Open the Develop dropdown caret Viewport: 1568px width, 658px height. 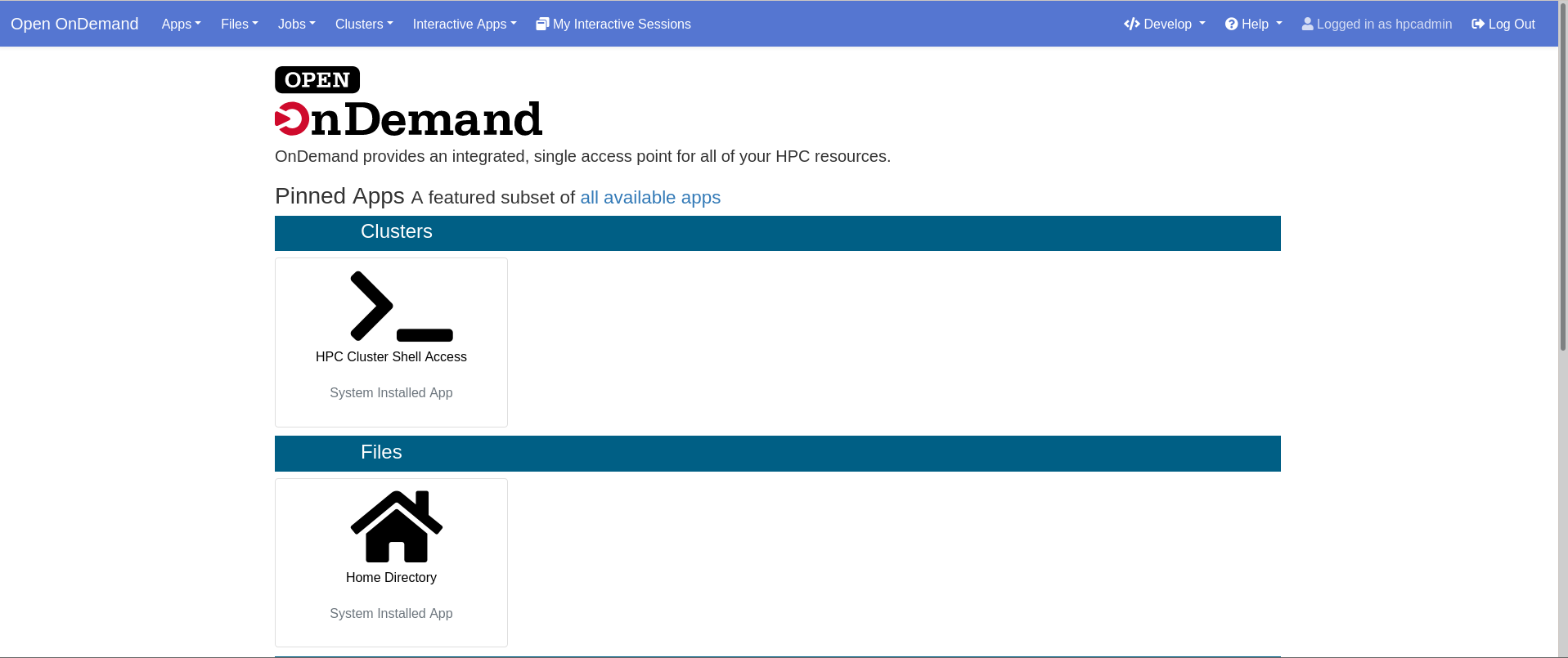[1202, 23]
